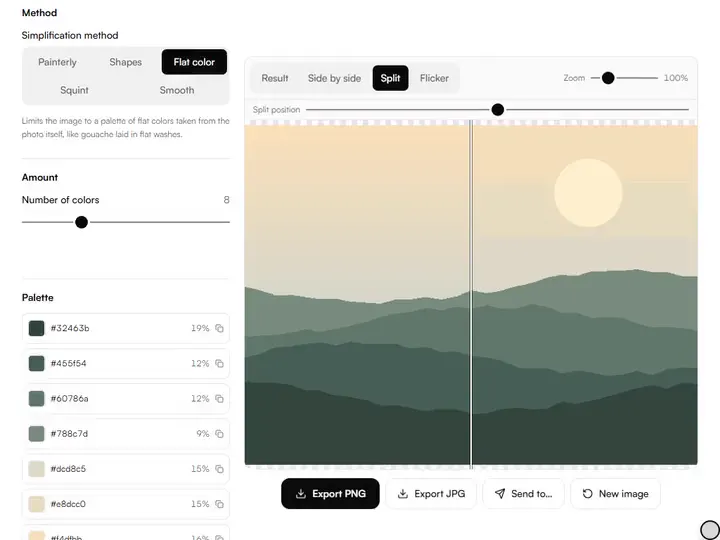Click the Split position slider handle

point(498,110)
